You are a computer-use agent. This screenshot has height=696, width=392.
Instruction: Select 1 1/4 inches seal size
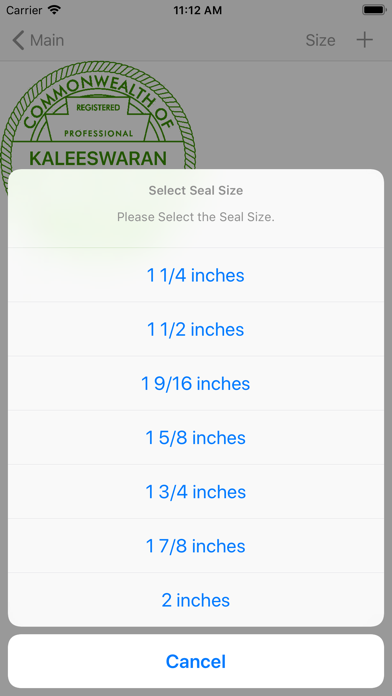pyautogui.click(x=196, y=275)
